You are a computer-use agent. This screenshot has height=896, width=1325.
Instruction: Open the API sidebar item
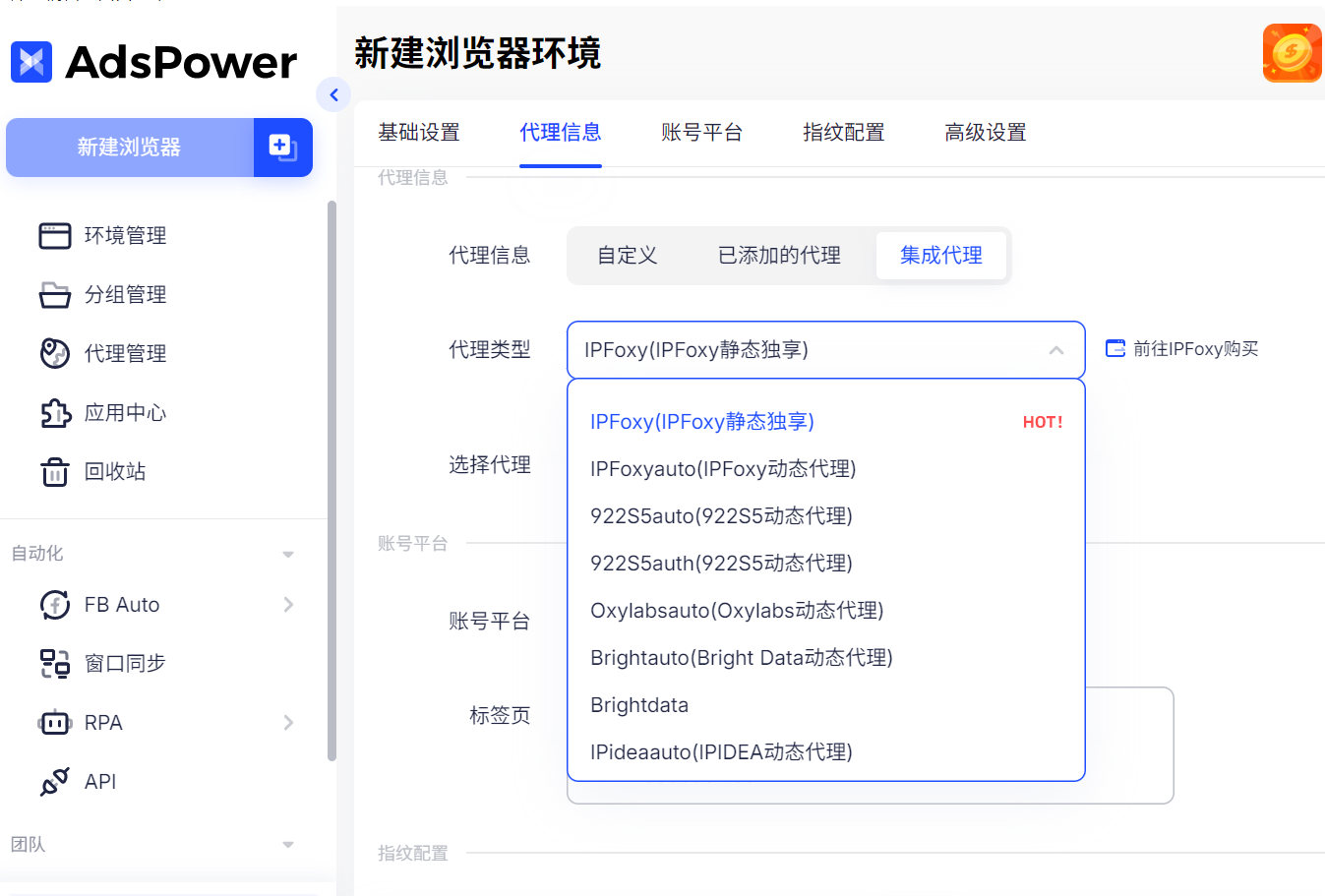coord(100,782)
